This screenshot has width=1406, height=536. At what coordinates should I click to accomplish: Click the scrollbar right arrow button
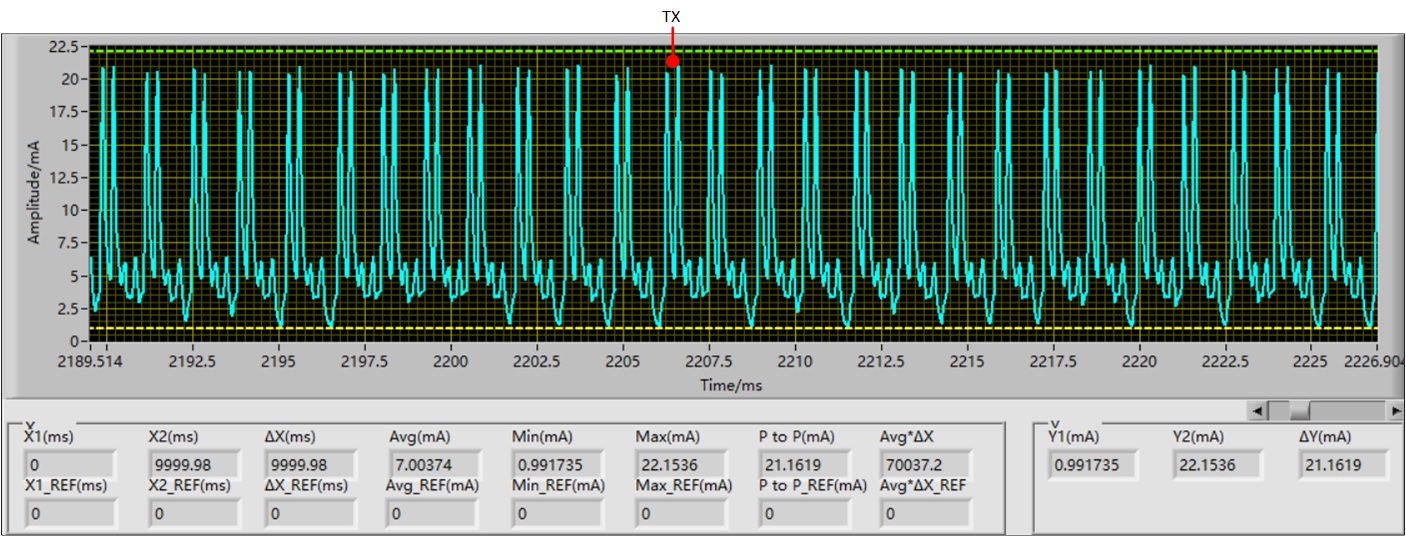(x=1395, y=410)
